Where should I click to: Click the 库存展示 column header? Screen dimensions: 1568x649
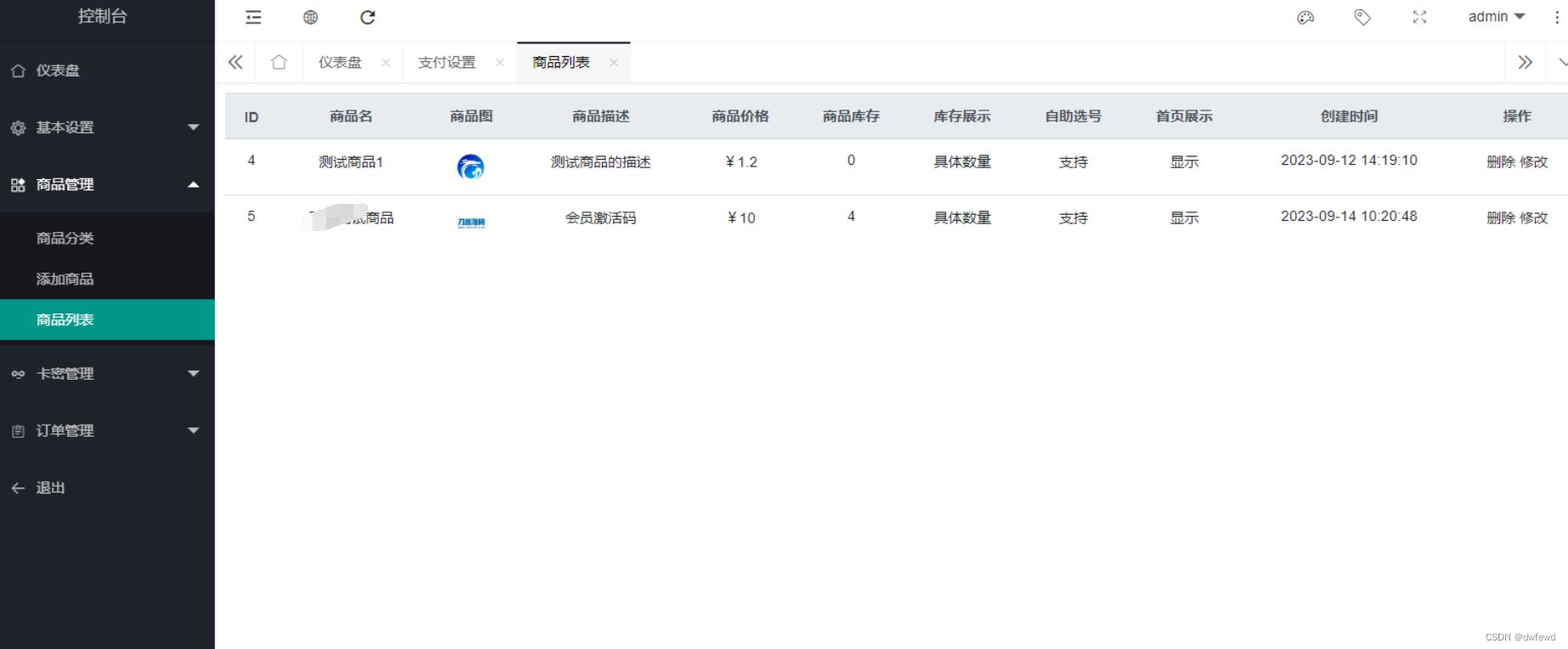(x=962, y=116)
